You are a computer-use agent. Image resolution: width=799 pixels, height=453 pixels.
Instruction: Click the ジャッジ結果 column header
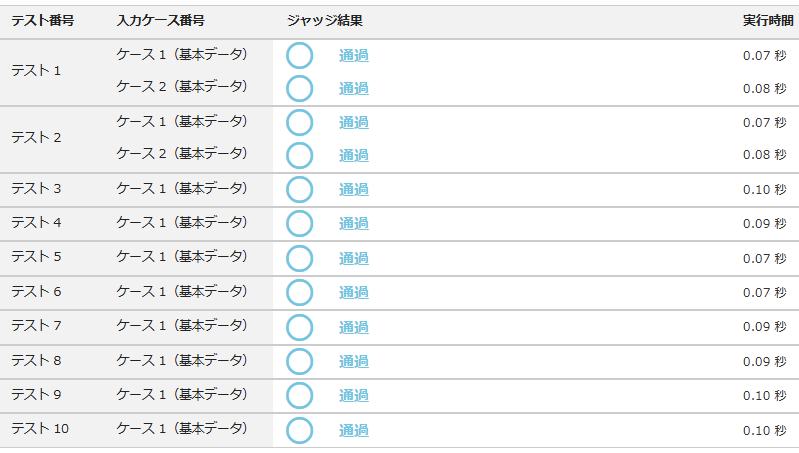324,21
